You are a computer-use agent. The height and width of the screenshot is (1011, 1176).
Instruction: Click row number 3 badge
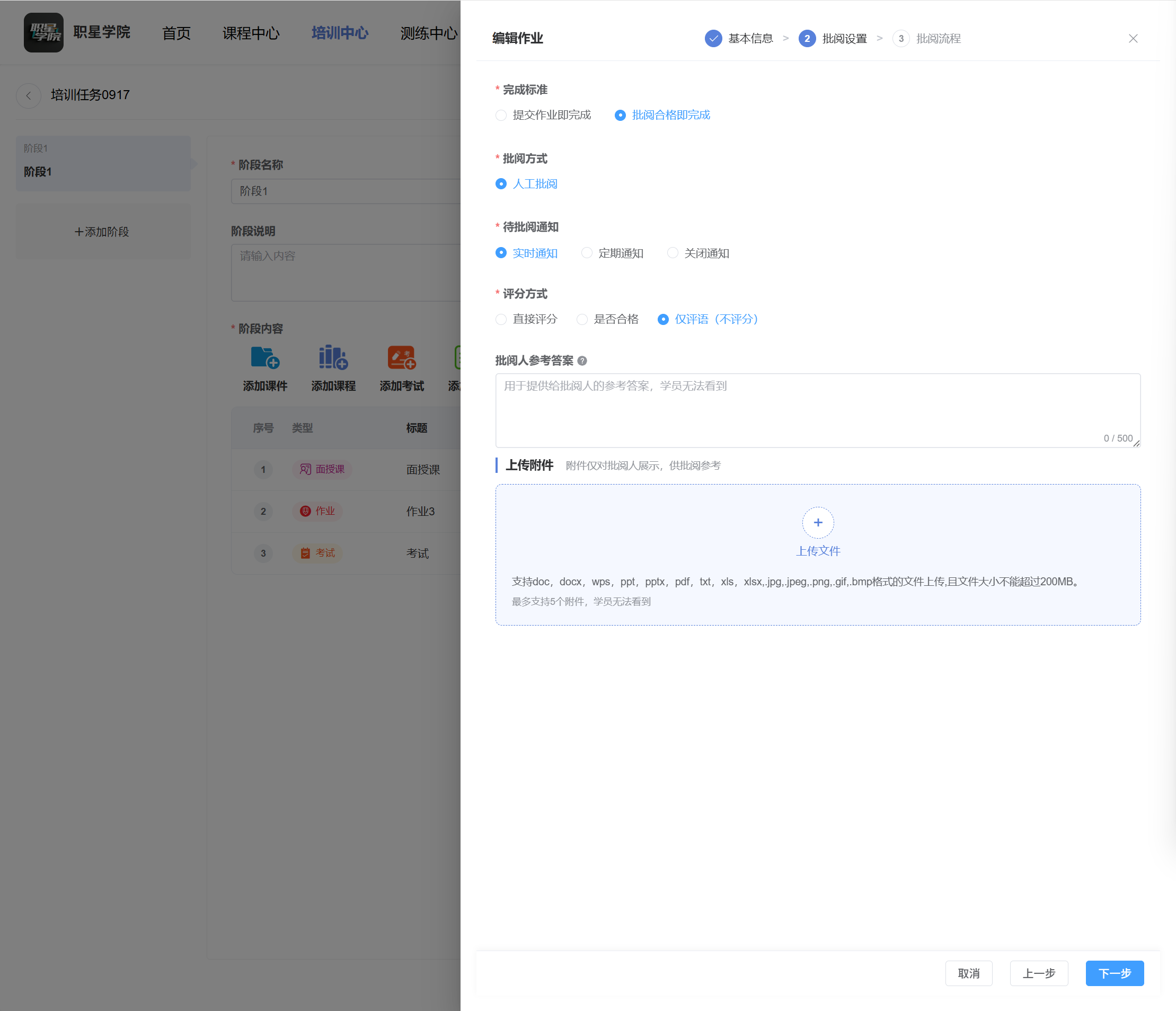tap(263, 553)
